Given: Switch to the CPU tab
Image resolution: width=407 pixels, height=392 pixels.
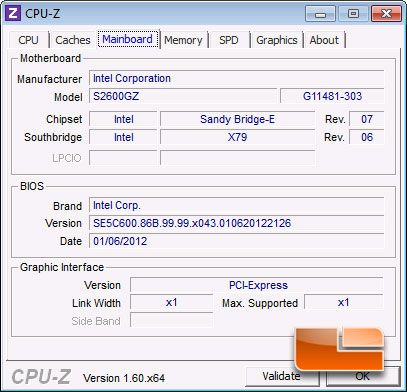Looking at the screenshot, I should [29, 40].
